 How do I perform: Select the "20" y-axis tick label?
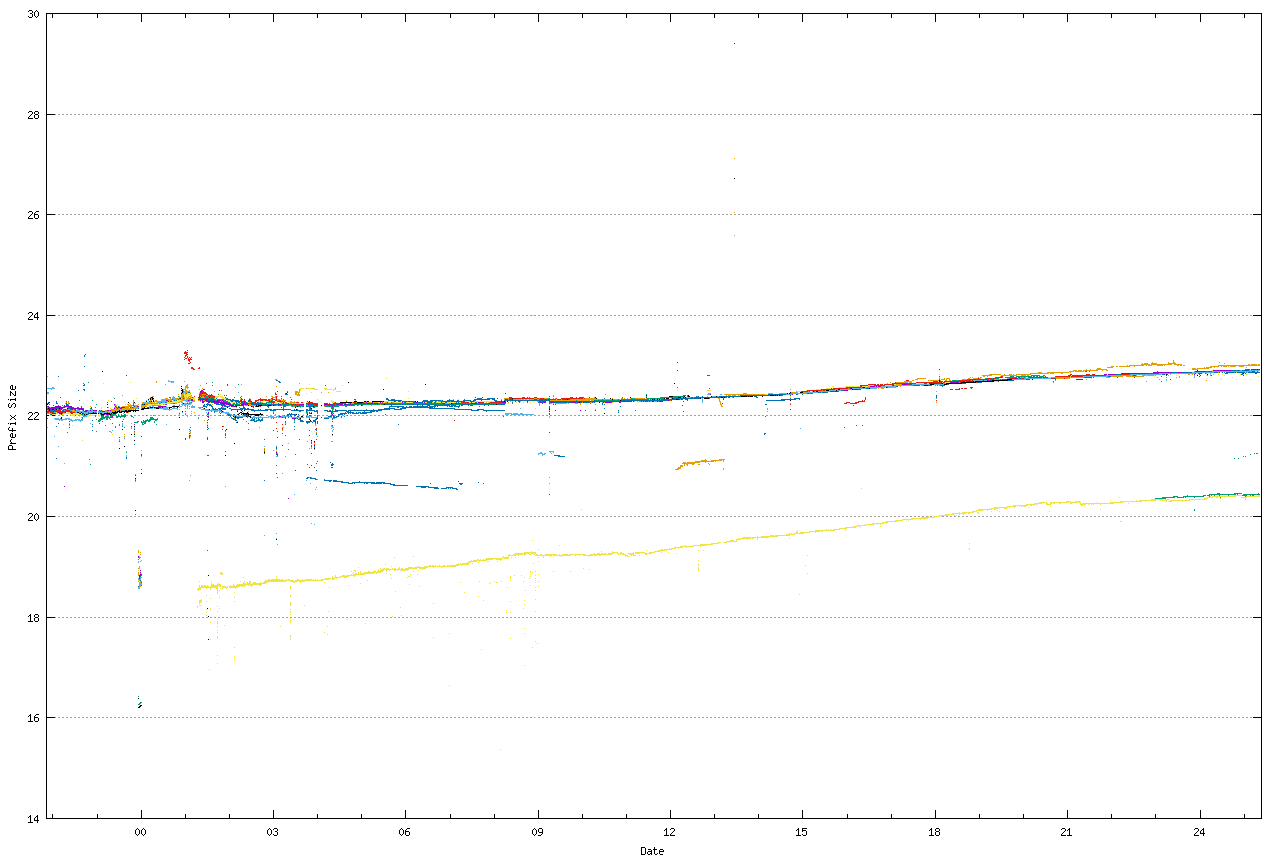[34, 517]
